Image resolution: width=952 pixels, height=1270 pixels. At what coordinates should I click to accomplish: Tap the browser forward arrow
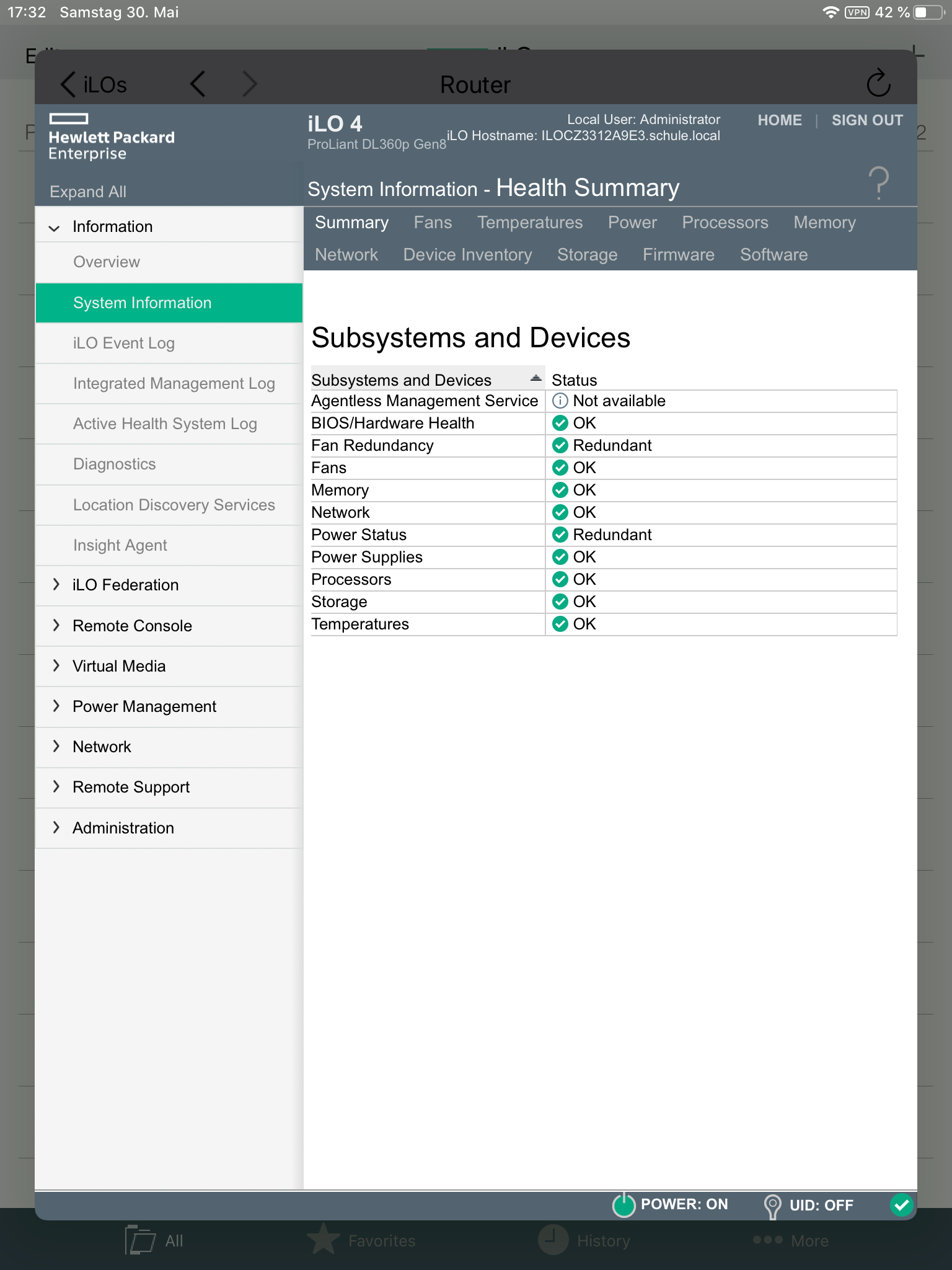click(249, 84)
